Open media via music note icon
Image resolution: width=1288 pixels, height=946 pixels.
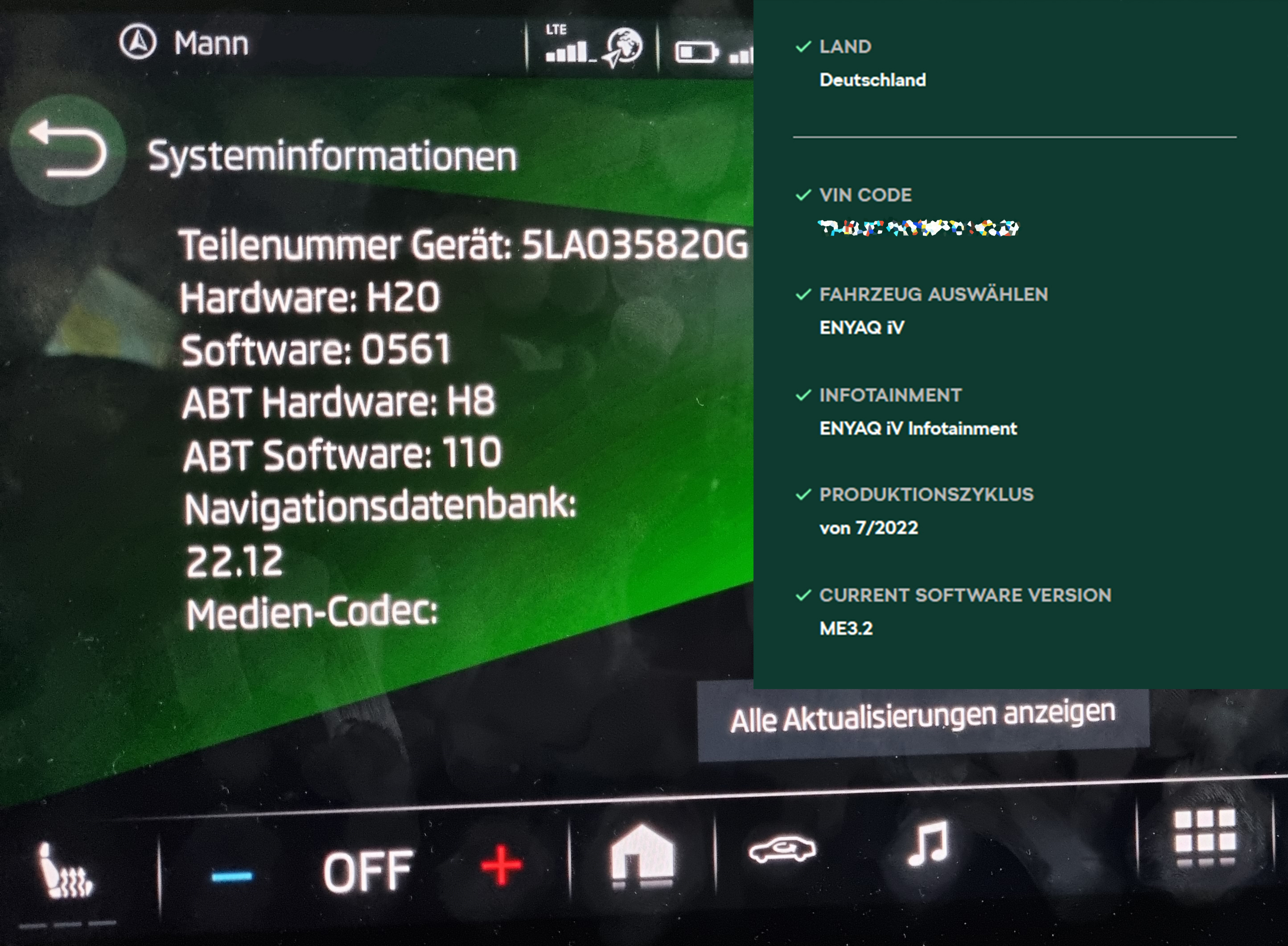[928, 843]
